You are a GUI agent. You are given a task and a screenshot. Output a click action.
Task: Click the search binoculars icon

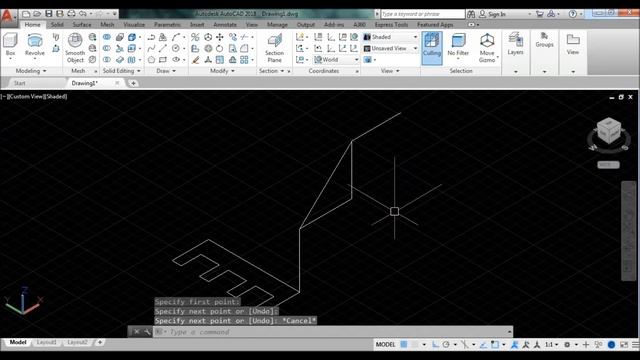point(471,14)
